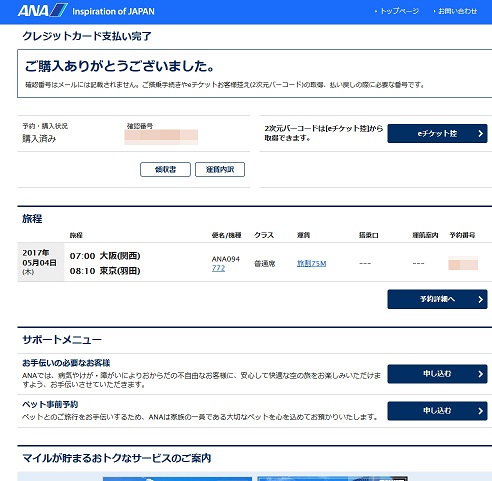492x481 pixels.
Task: Click the blurred reservation number in the itinerary row
Action: point(463,263)
